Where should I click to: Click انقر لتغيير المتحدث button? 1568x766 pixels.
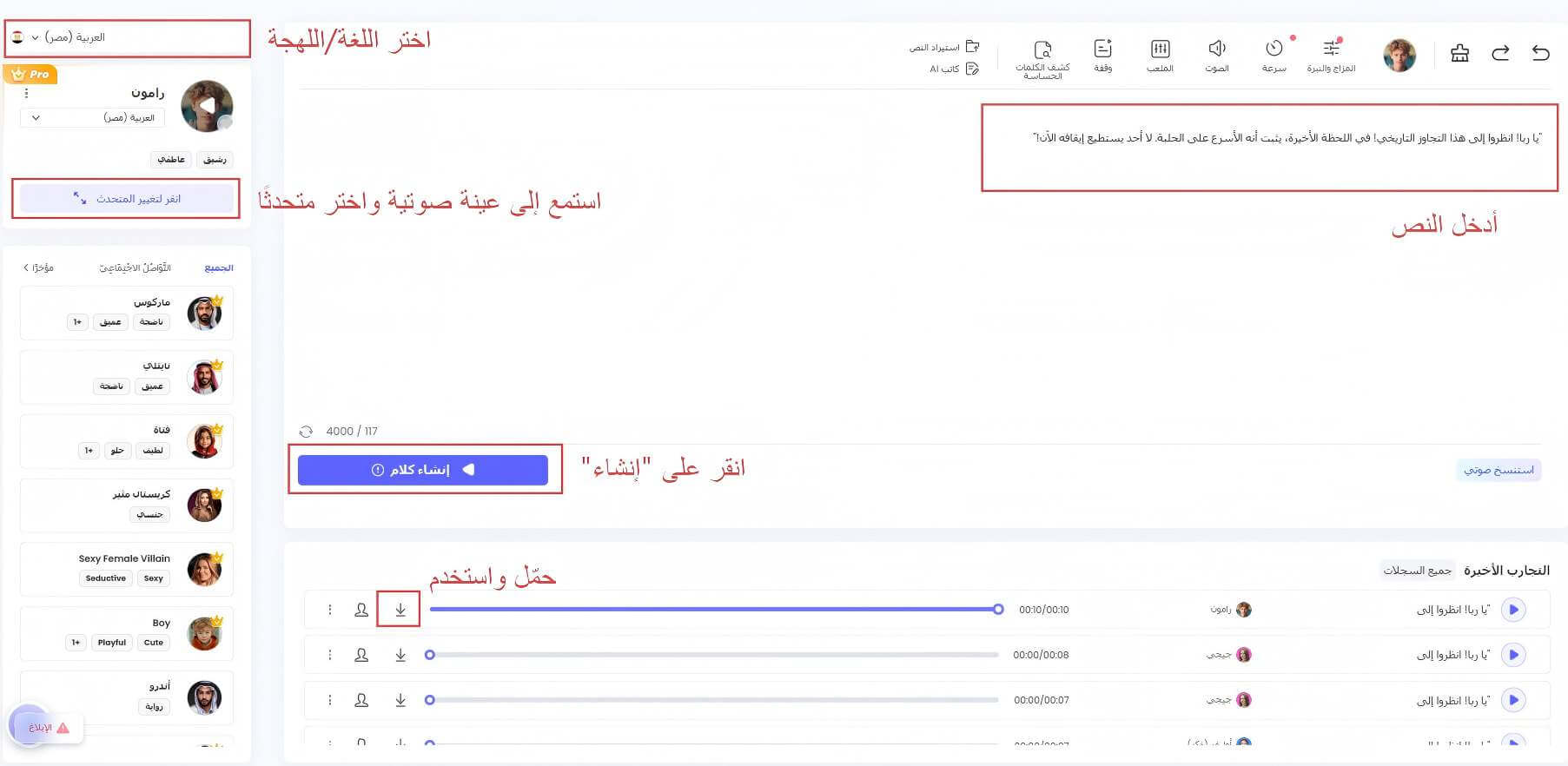click(127, 199)
